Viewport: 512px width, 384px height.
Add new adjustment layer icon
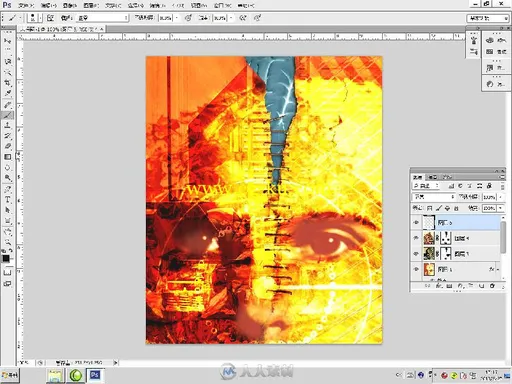tap(460, 286)
